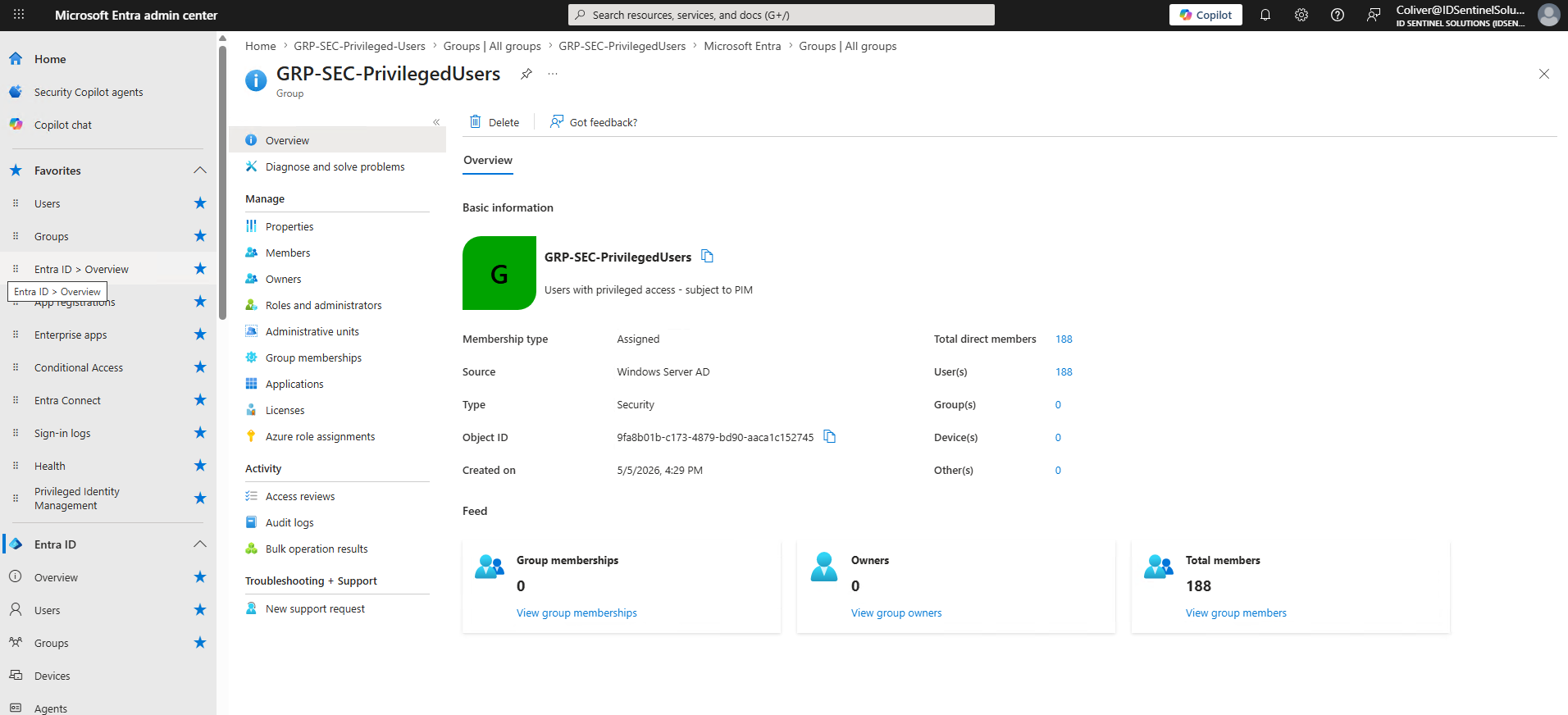
Task: Click the Device(s) count link
Action: [x=1058, y=437]
